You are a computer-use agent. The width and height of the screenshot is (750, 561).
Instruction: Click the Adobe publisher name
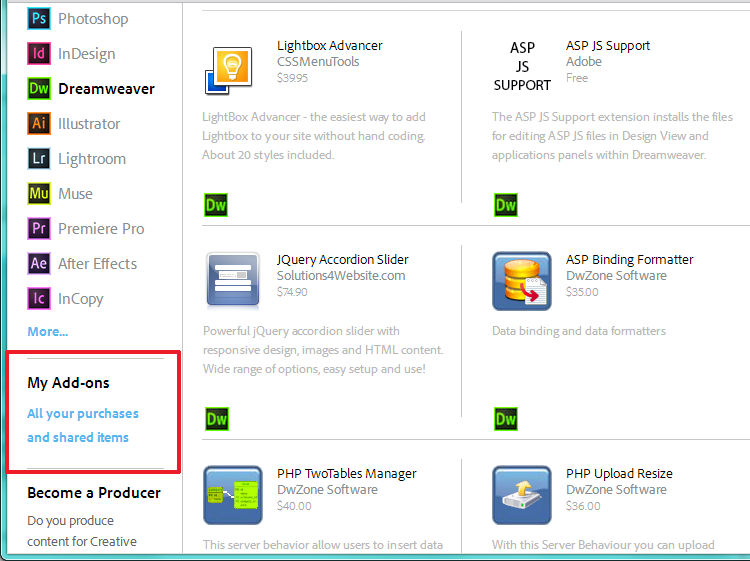coord(584,62)
